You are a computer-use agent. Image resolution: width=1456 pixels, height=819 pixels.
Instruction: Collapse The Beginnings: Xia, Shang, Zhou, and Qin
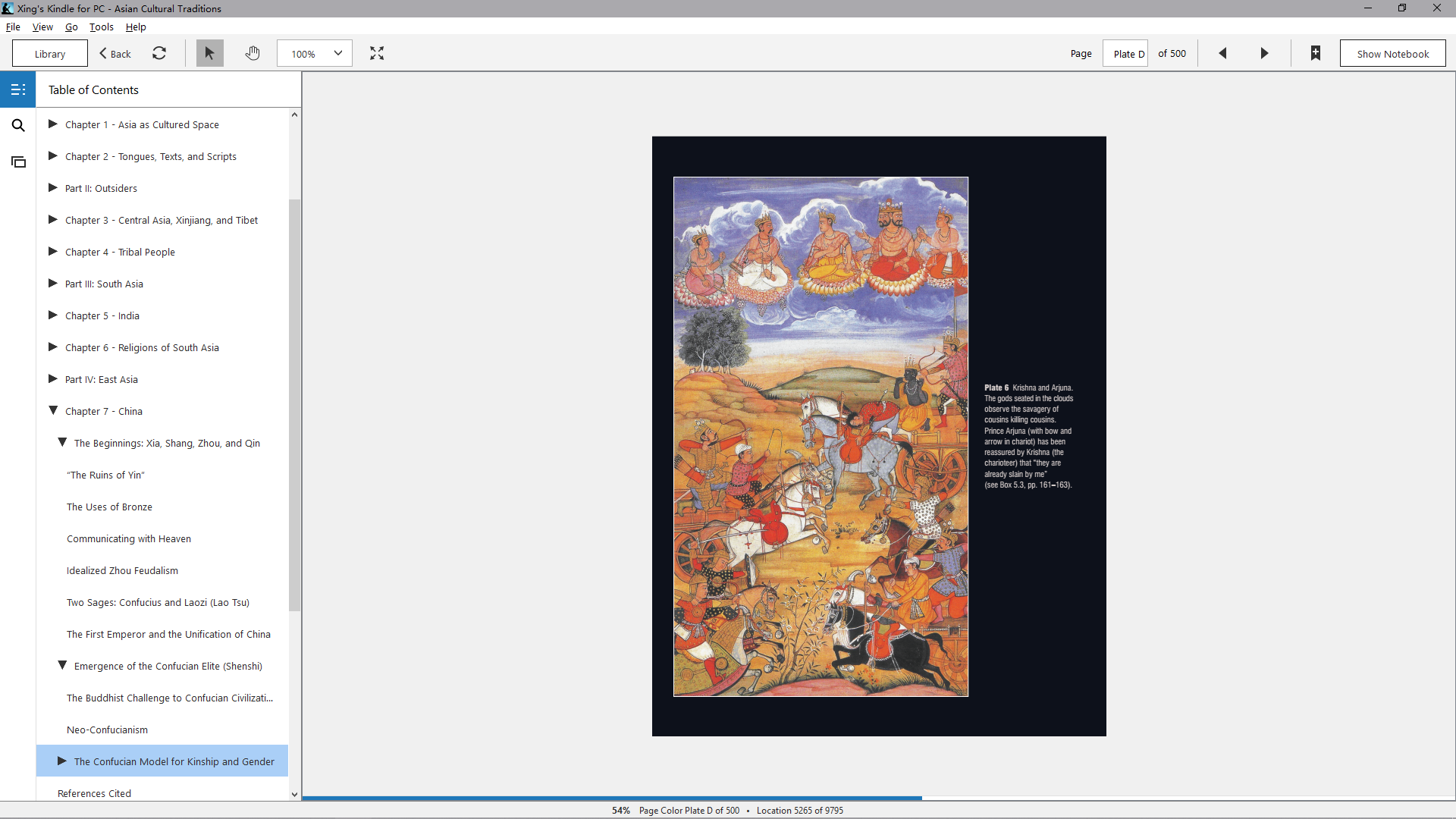click(62, 442)
